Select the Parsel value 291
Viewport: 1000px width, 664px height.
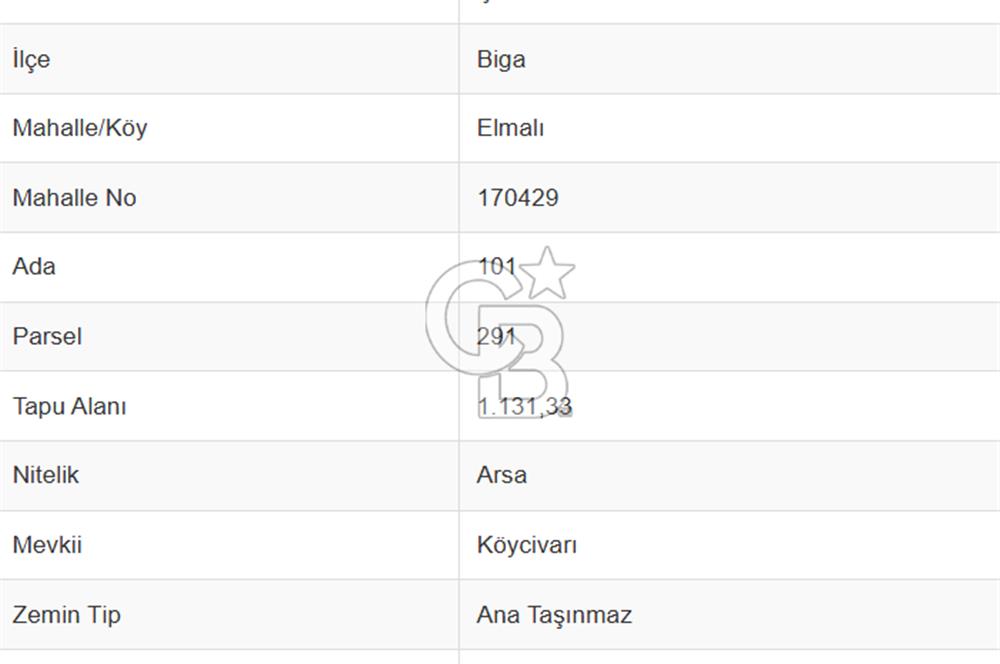496,336
